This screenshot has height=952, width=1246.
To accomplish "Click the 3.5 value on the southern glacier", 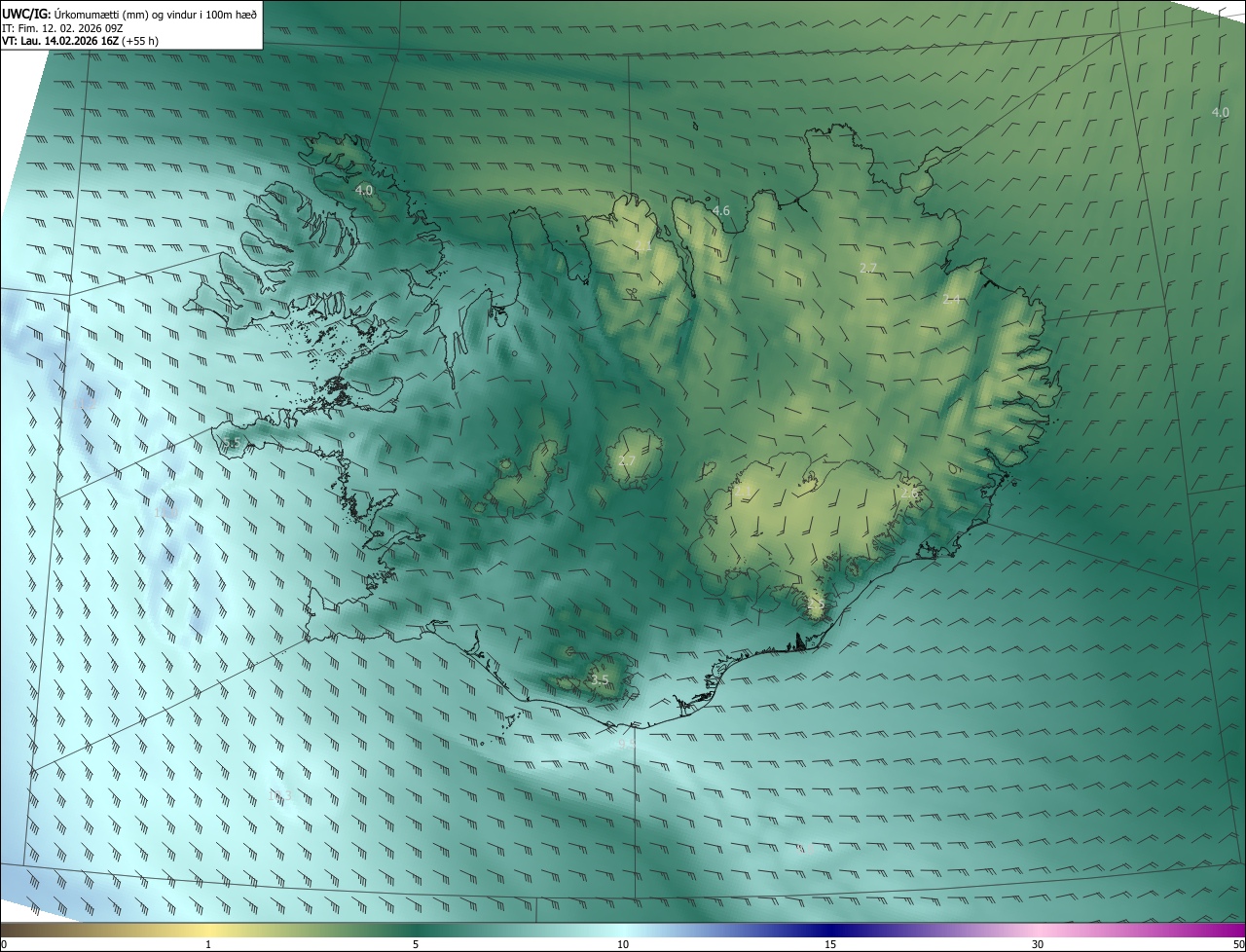I will pos(600,680).
